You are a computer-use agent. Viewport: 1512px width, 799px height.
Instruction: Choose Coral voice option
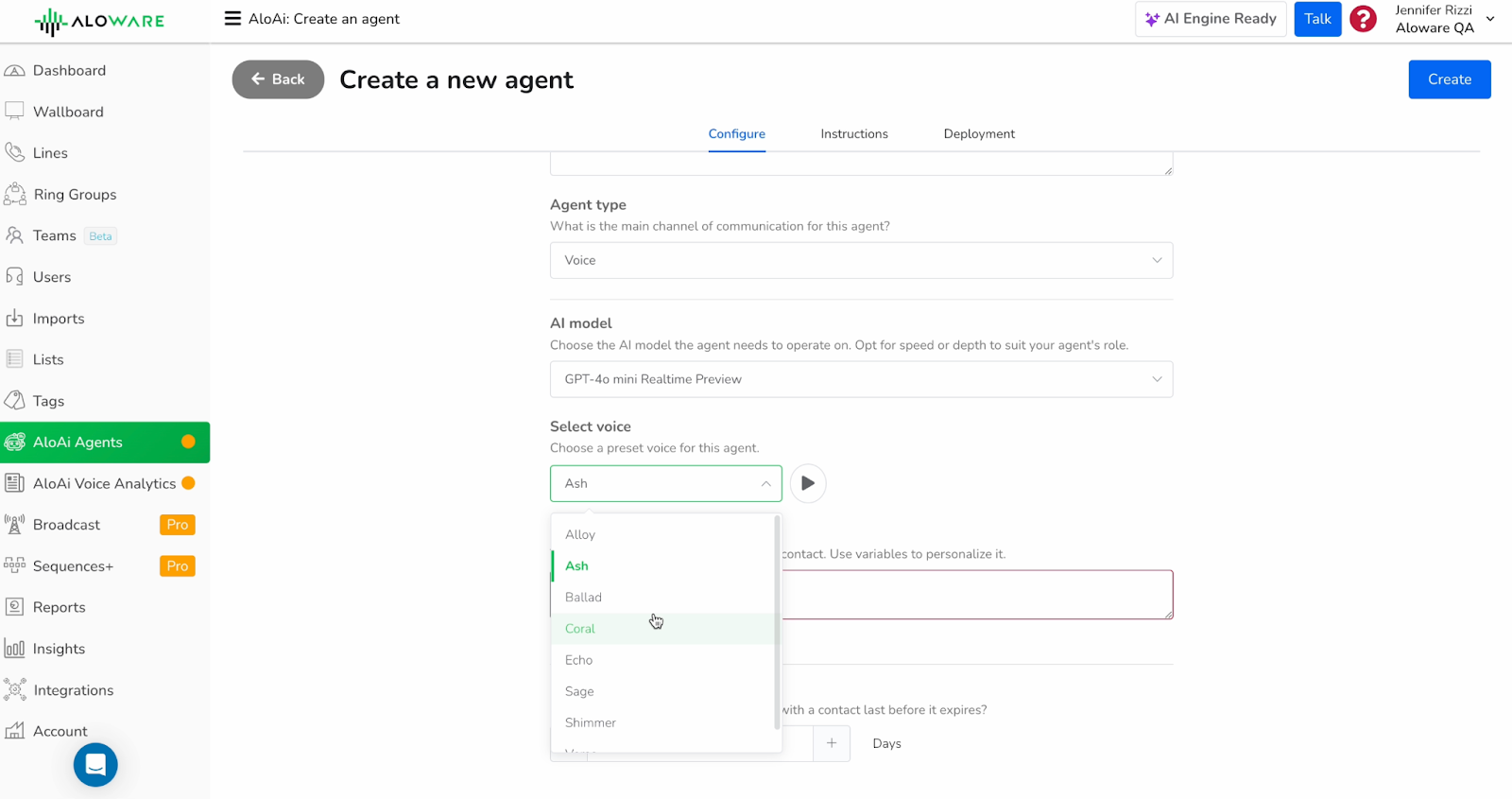click(663, 629)
